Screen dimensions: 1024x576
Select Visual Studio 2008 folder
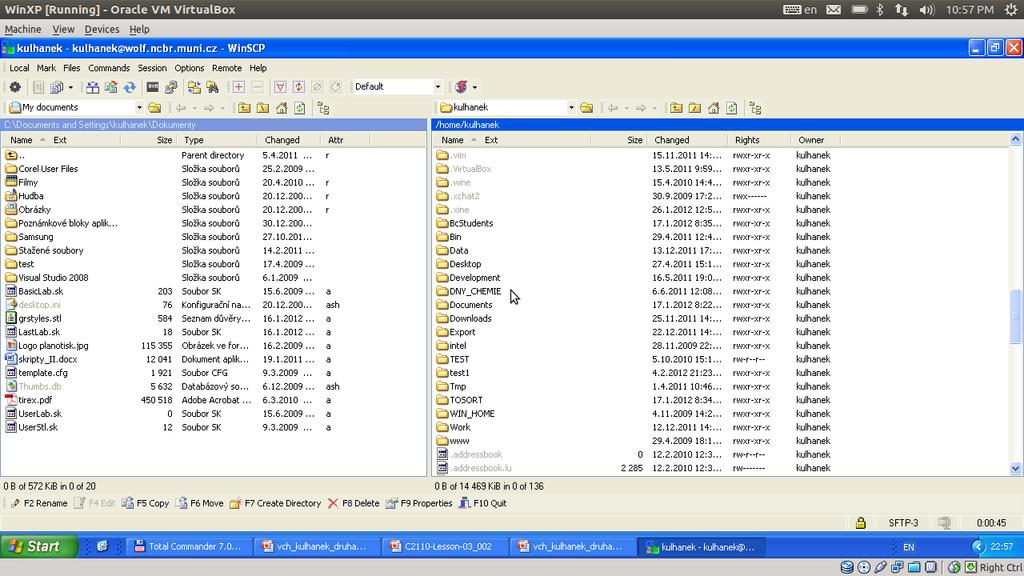[53, 278]
